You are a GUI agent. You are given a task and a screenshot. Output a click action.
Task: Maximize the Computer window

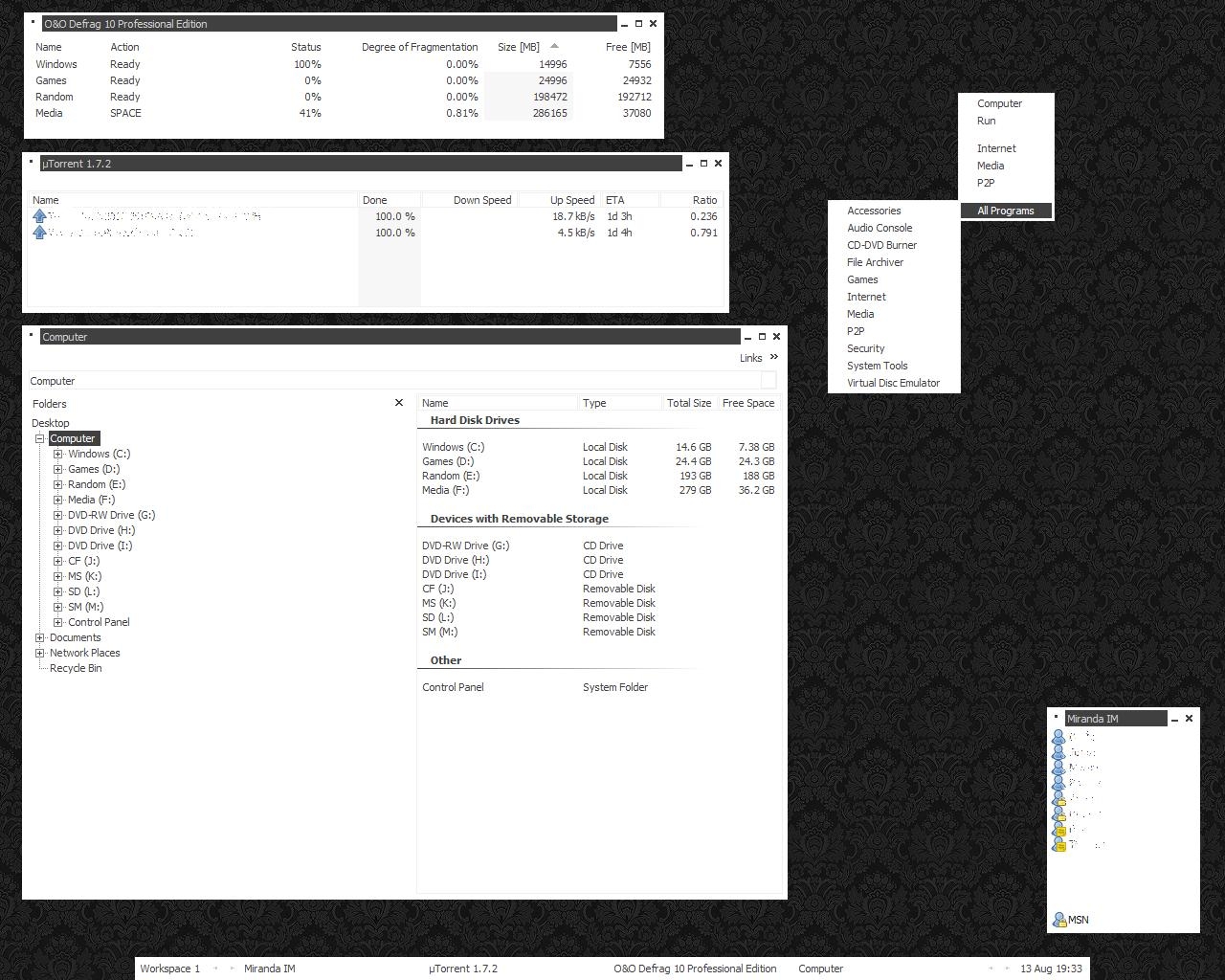[762, 336]
